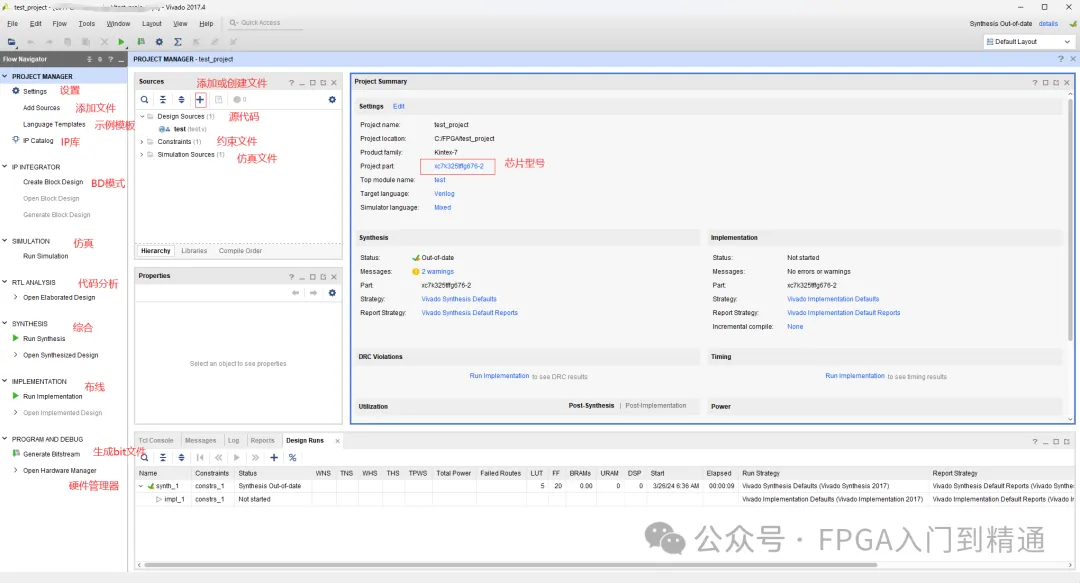Click the green Run Synthesis arrow icon
Screen dimensions: 1080x583
[x=16, y=338]
